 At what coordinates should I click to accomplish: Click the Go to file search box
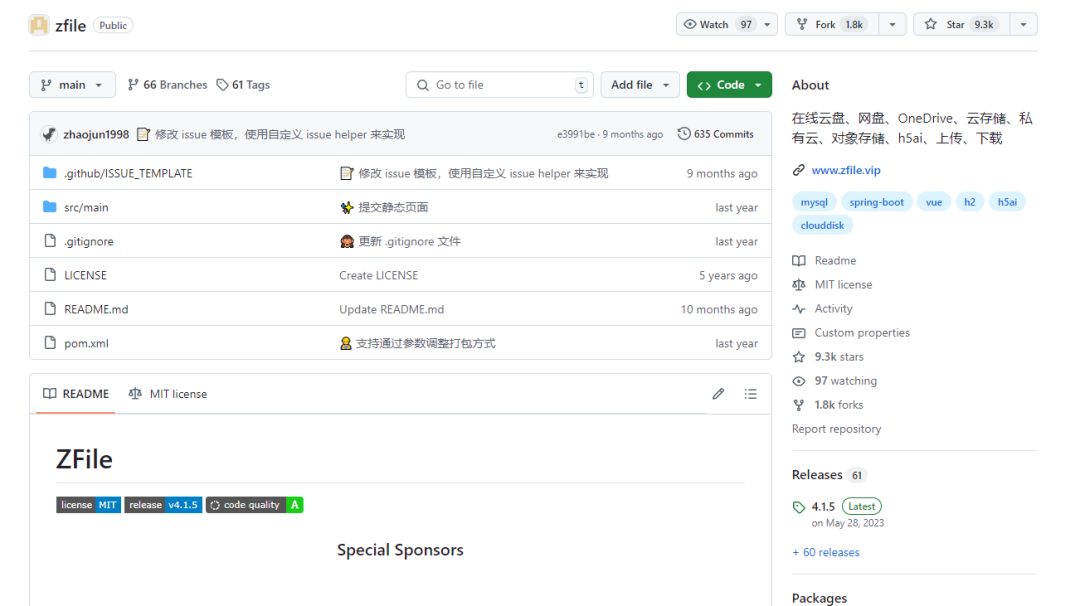coord(499,84)
